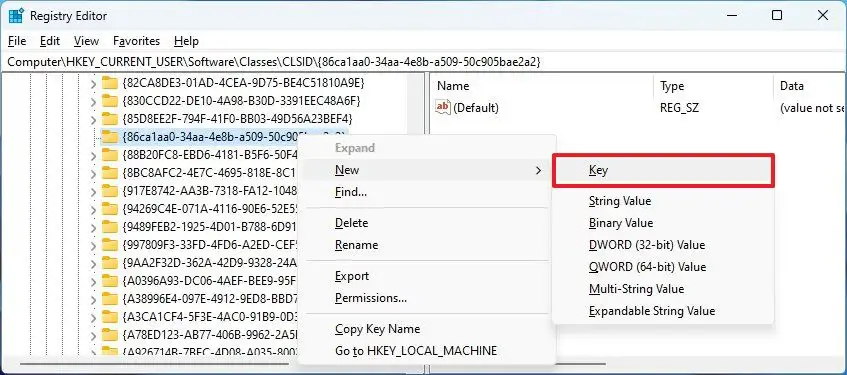The width and height of the screenshot is (847, 375).
Task: Choose Permissions... from context menu
Action: (x=371, y=298)
